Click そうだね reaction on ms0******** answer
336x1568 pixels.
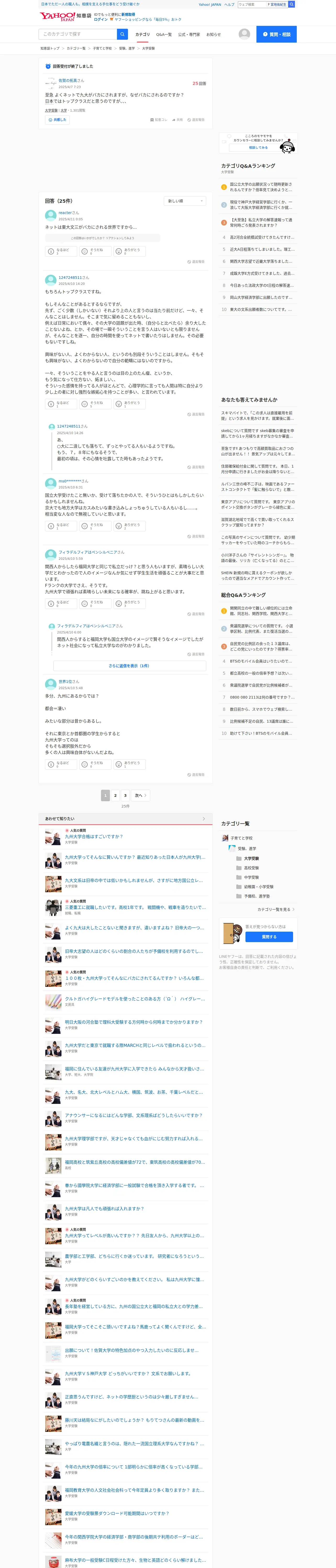(x=95, y=526)
